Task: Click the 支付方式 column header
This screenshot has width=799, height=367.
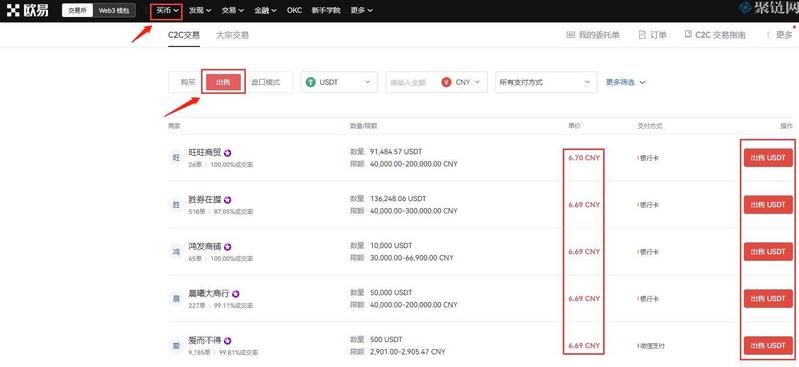Action: [650, 125]
